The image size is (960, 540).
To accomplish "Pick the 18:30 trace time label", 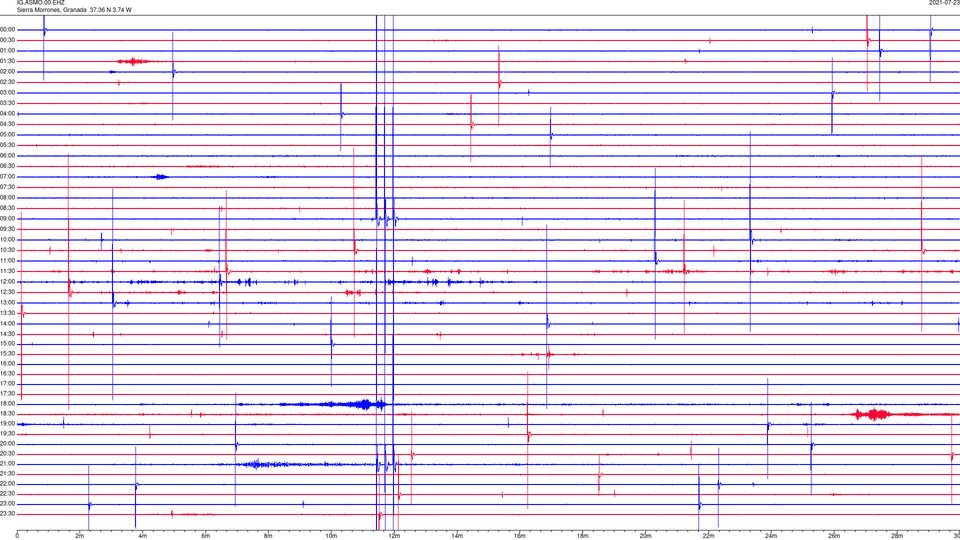I will tap(8, 414).
